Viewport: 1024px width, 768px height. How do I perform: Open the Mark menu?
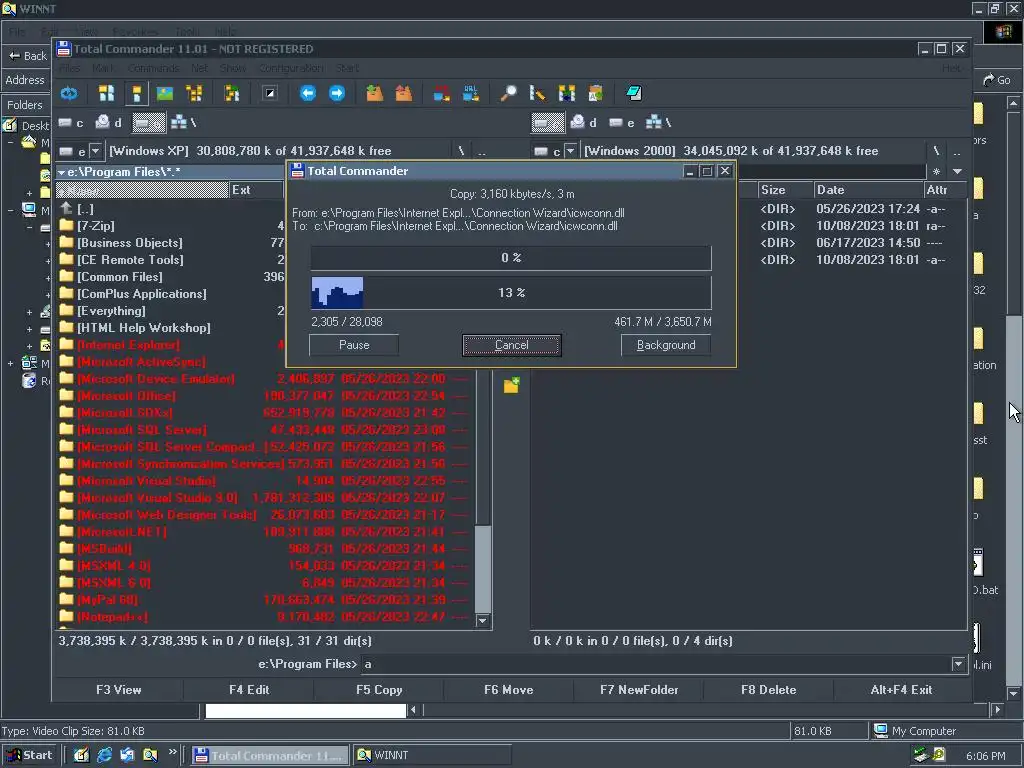[103, 68]
